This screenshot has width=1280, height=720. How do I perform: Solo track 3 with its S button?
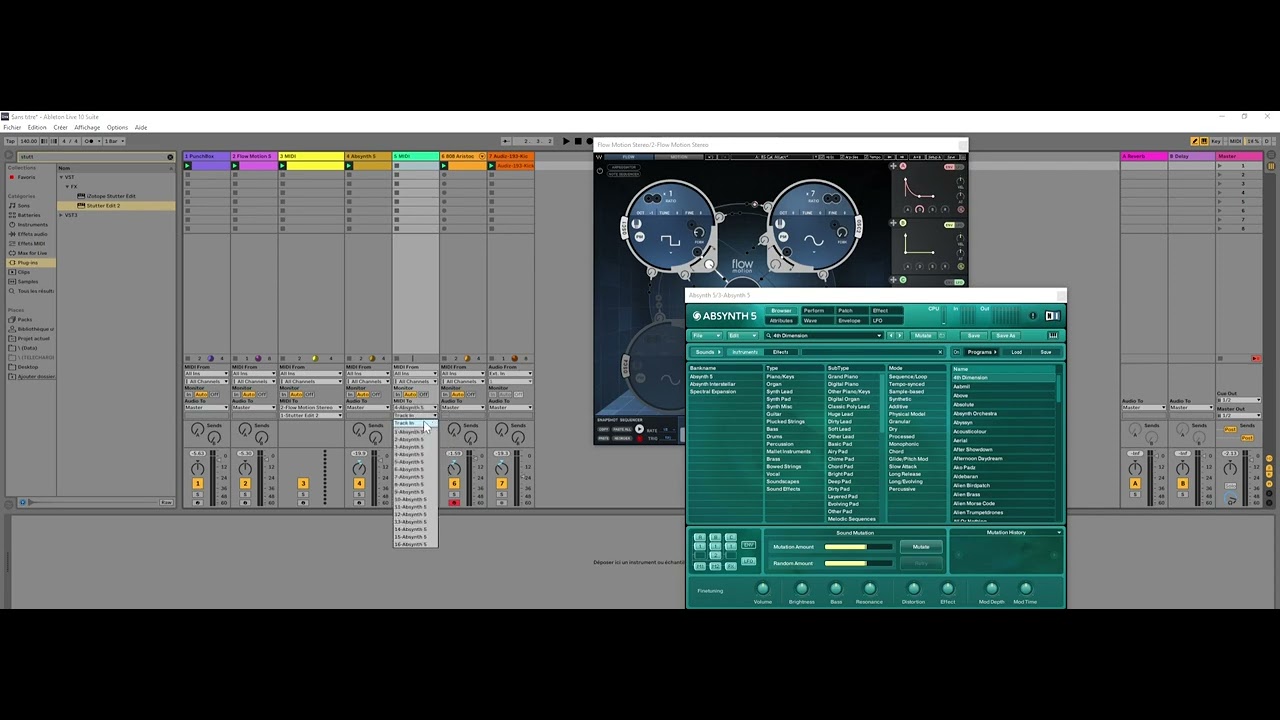coord(303,493)
